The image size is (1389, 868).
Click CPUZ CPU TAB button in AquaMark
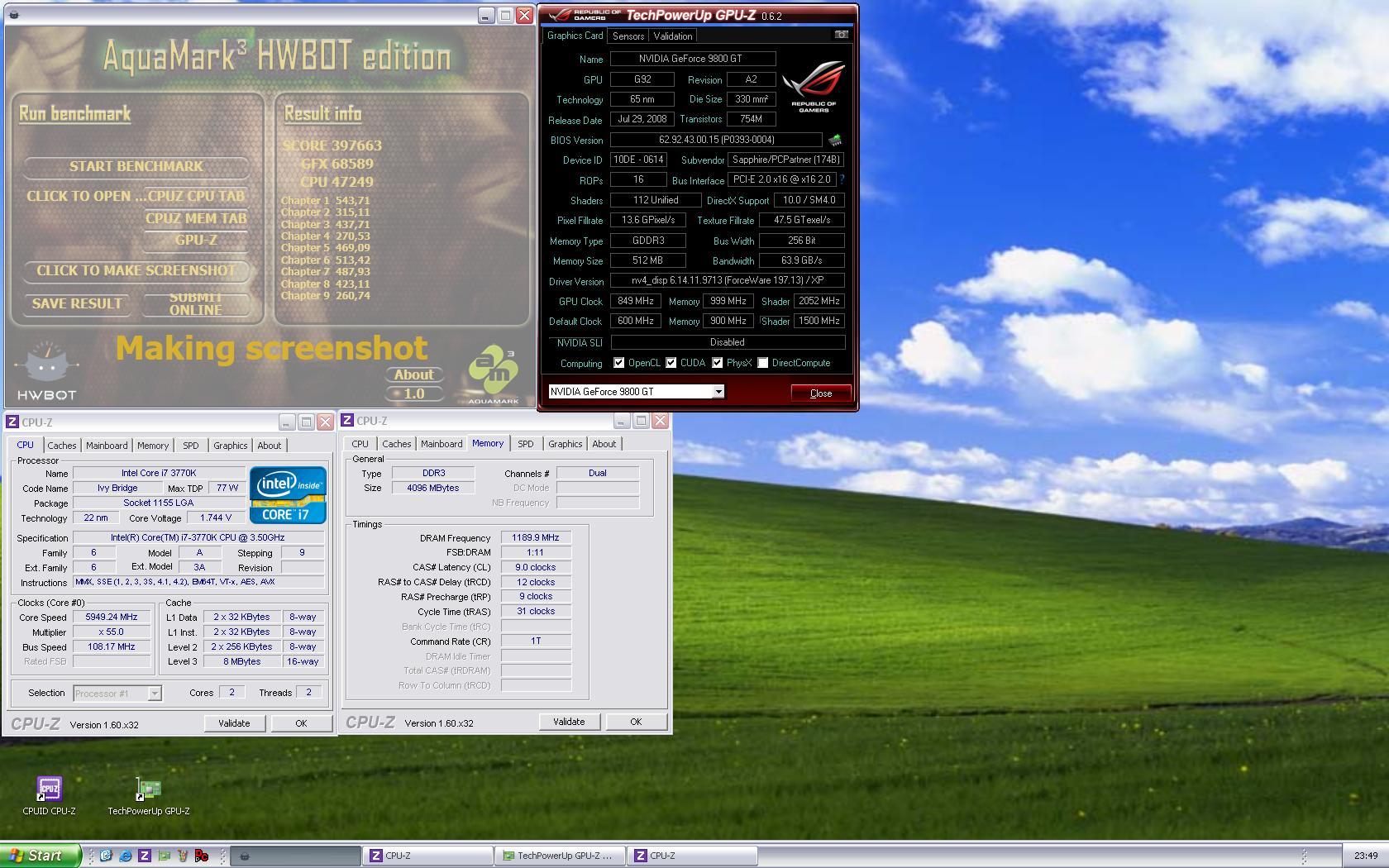[x=196, y=197]
